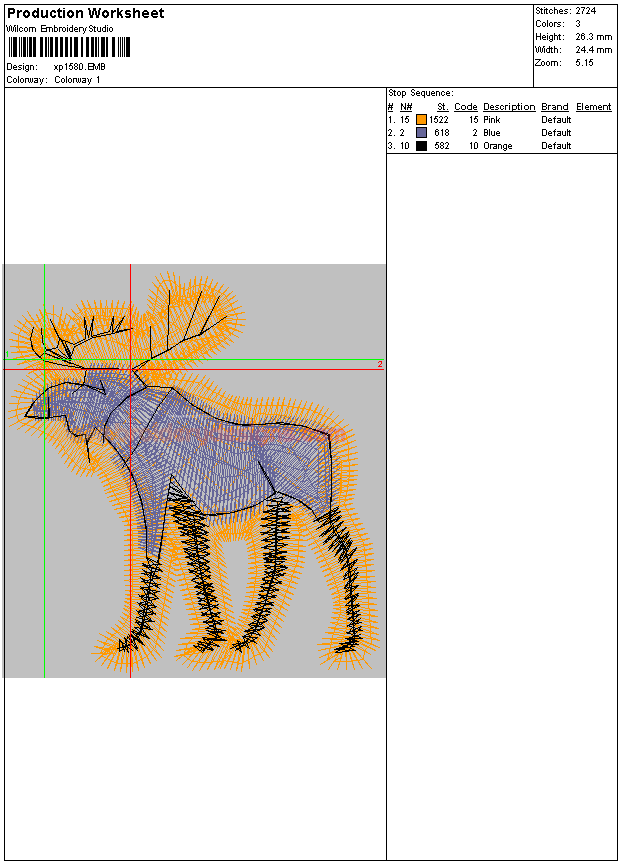Click the Colors value '3'
Image resolution: width=620 pixels, height=861 pixels.
[x=578, y=24]
